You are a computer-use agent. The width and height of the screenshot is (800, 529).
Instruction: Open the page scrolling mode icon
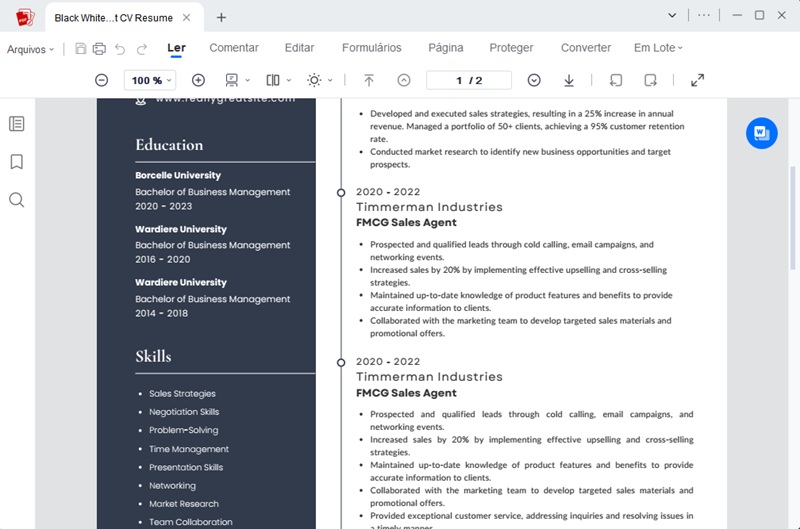232,80
